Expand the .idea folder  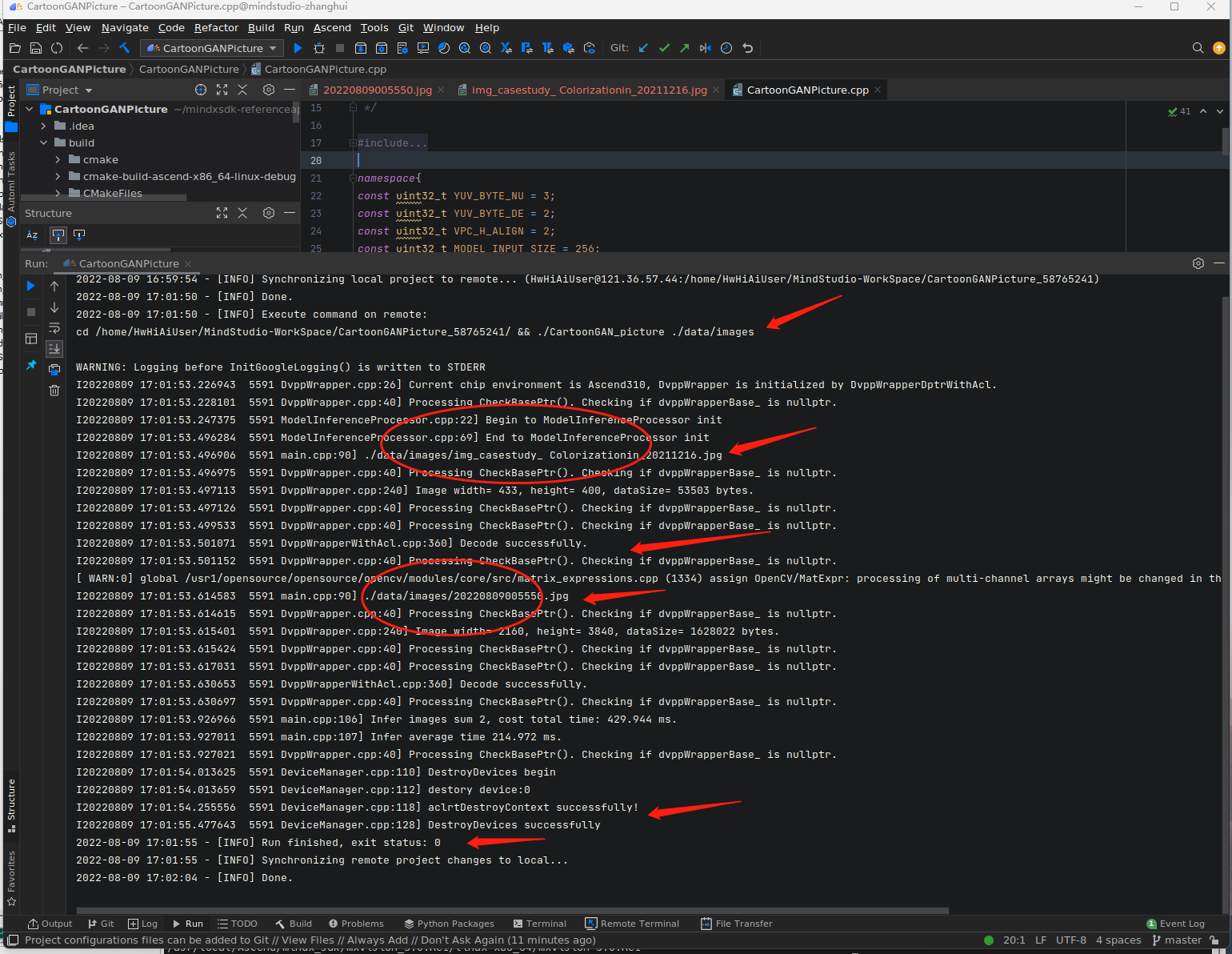click(x=44, y=126)
